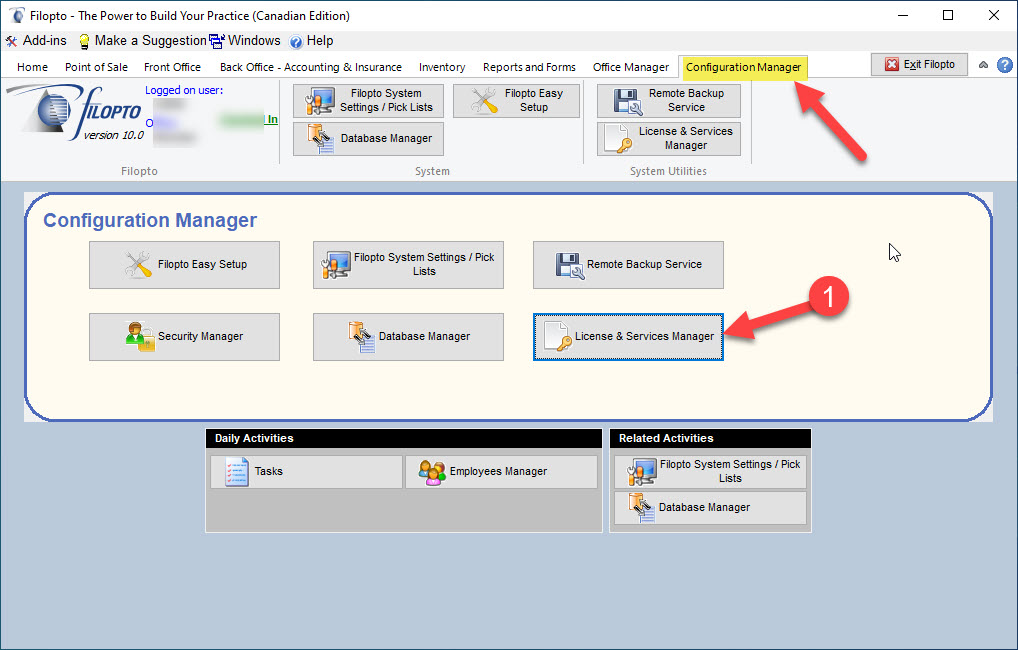Click the Related Activities header
Viewport: 1018px width, 650px height.
click(x=710, y=438)
